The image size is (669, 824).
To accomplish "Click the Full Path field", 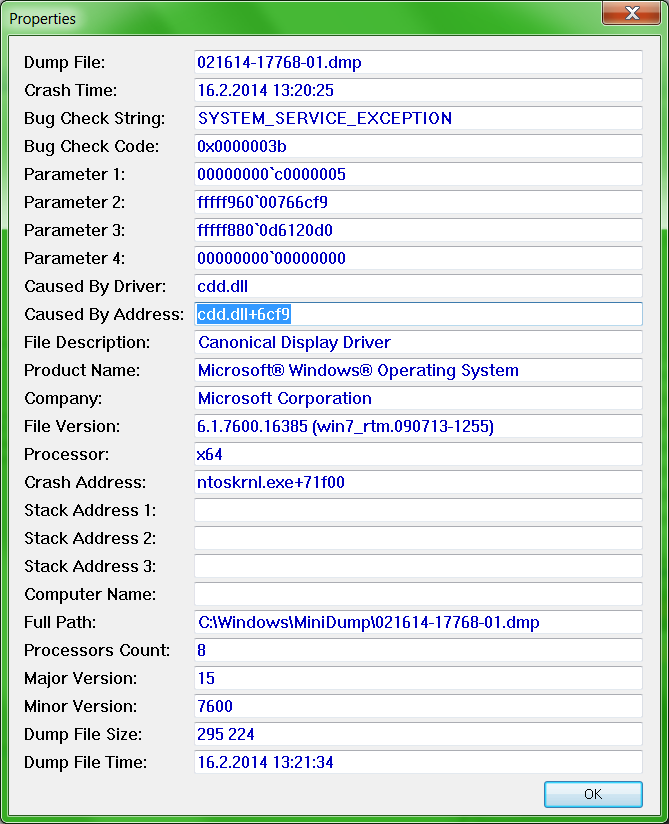I will click(x=418, y=622).
